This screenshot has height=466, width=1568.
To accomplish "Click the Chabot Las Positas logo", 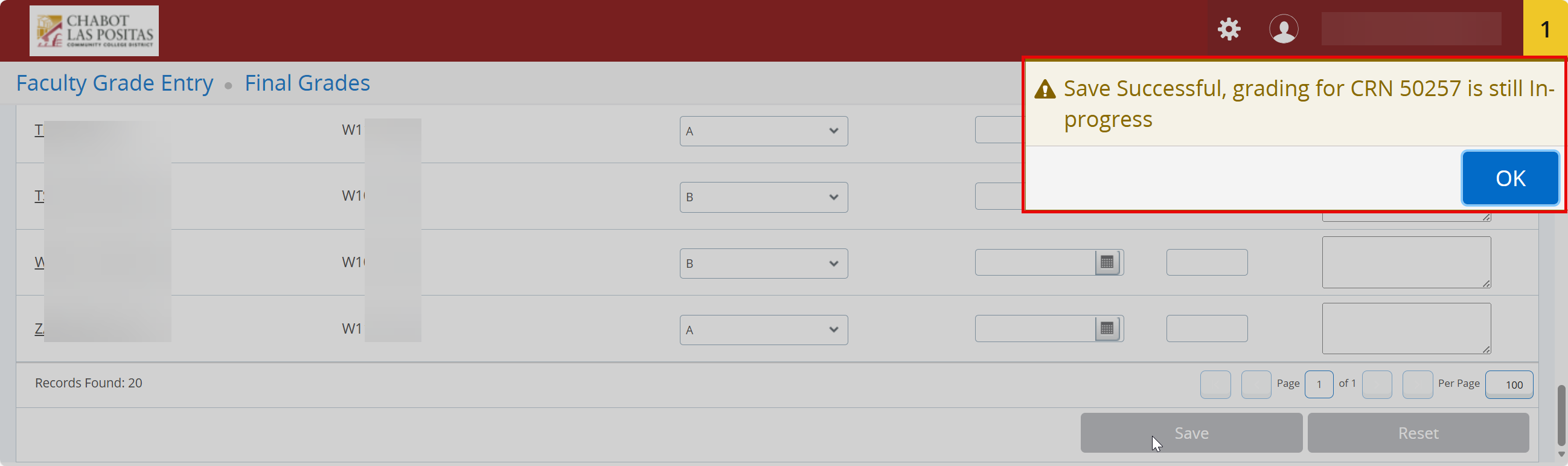I will click(94, 30).
